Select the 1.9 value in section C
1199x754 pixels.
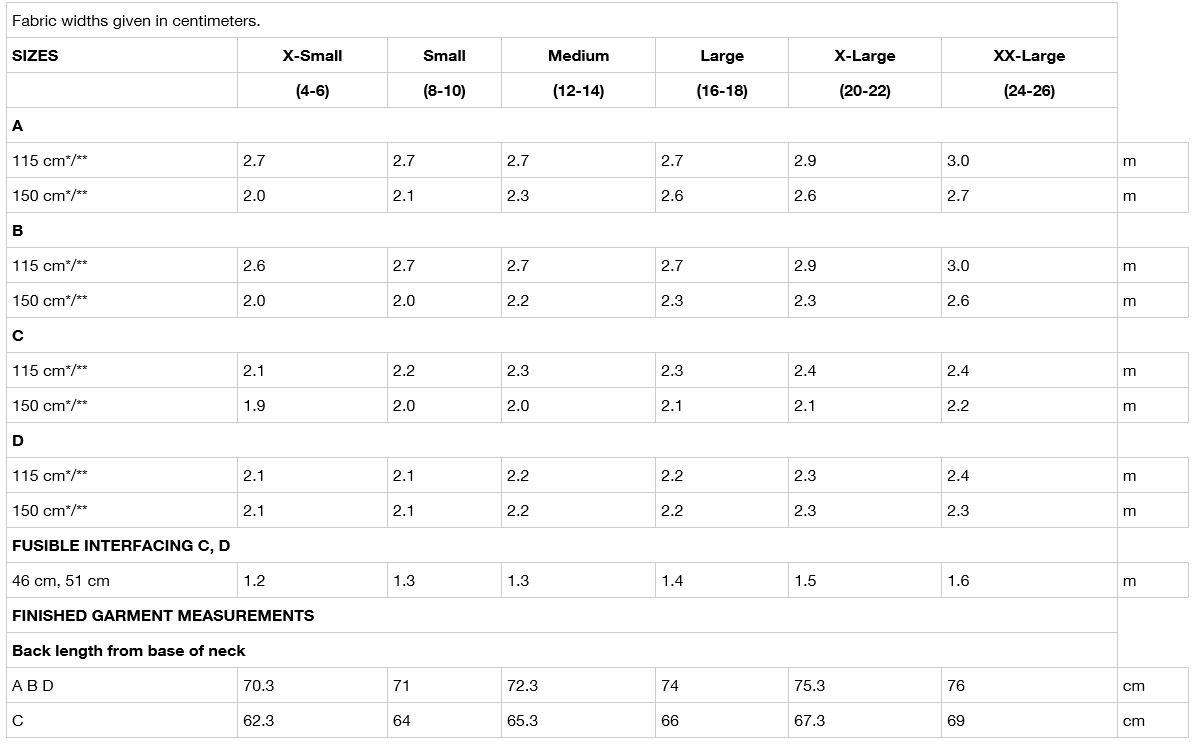(254, 406)
